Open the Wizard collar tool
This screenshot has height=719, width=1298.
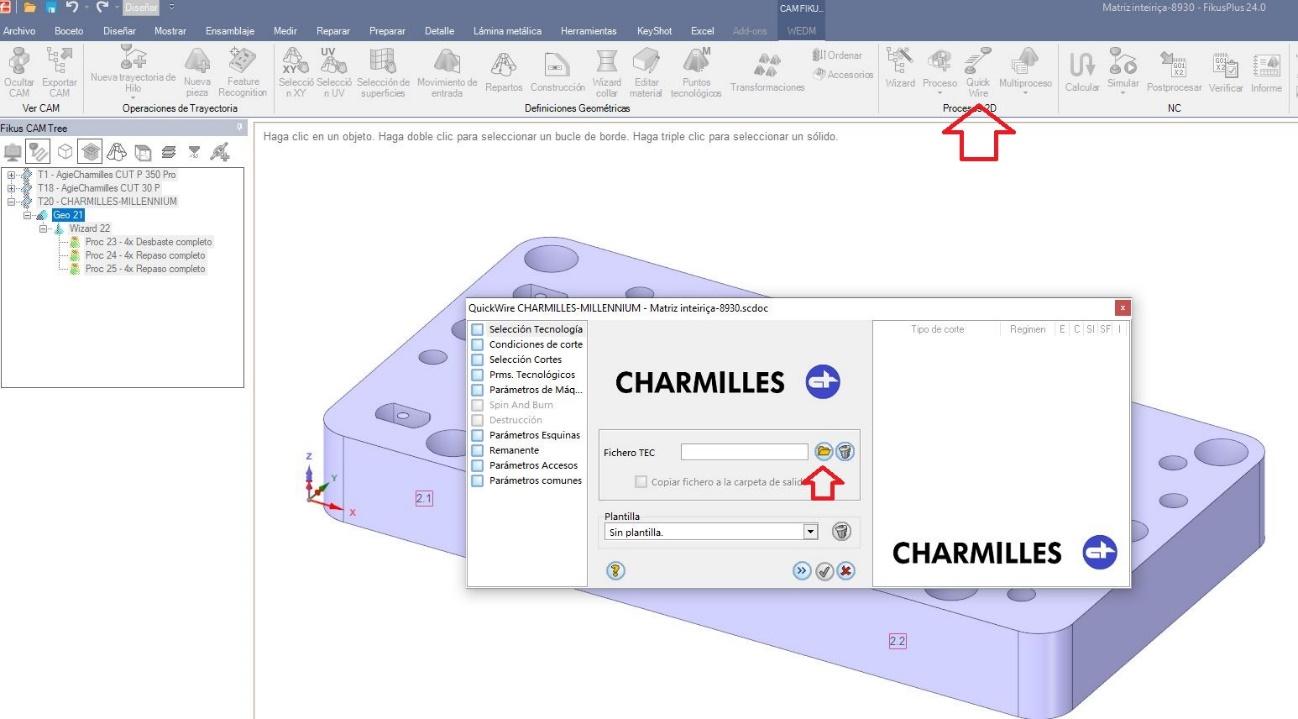[x=607, y=72]
